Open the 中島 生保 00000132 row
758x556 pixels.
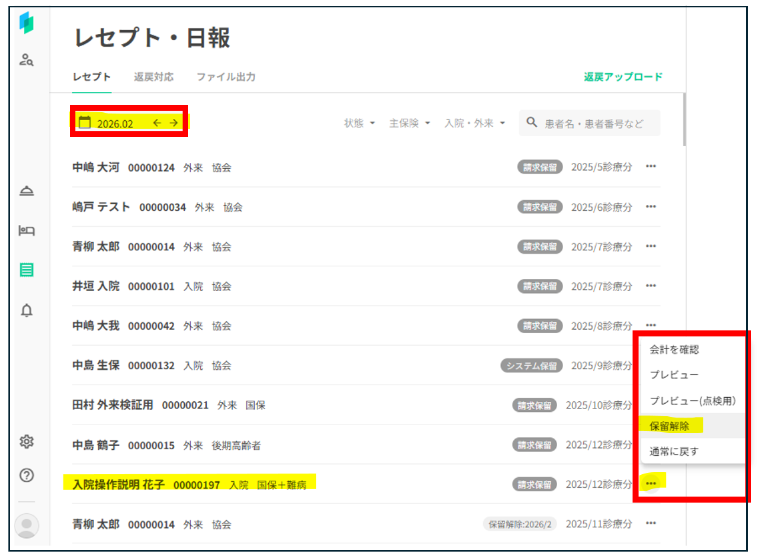tap(366, 366)
